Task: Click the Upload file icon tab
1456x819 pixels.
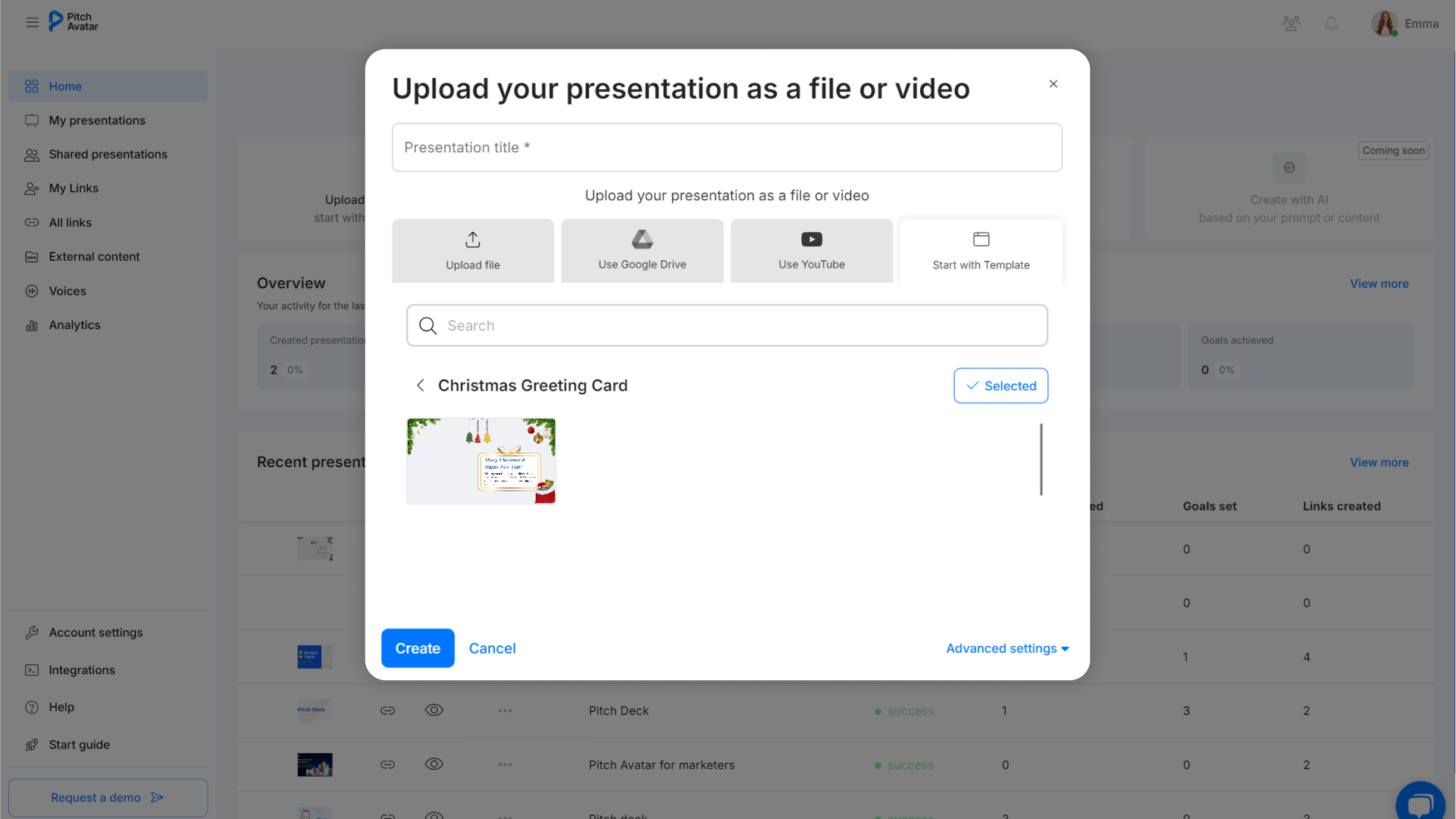Action: (x=473, y=250)
